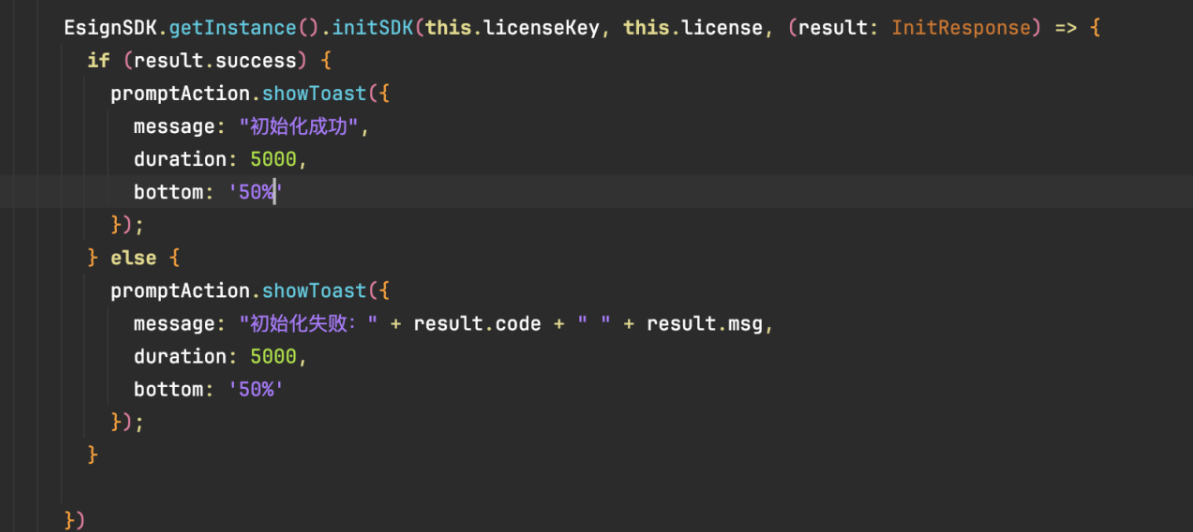Click the initSDK method name
The width and height of the screenshot is (1193, 532).
pos(372,28)
